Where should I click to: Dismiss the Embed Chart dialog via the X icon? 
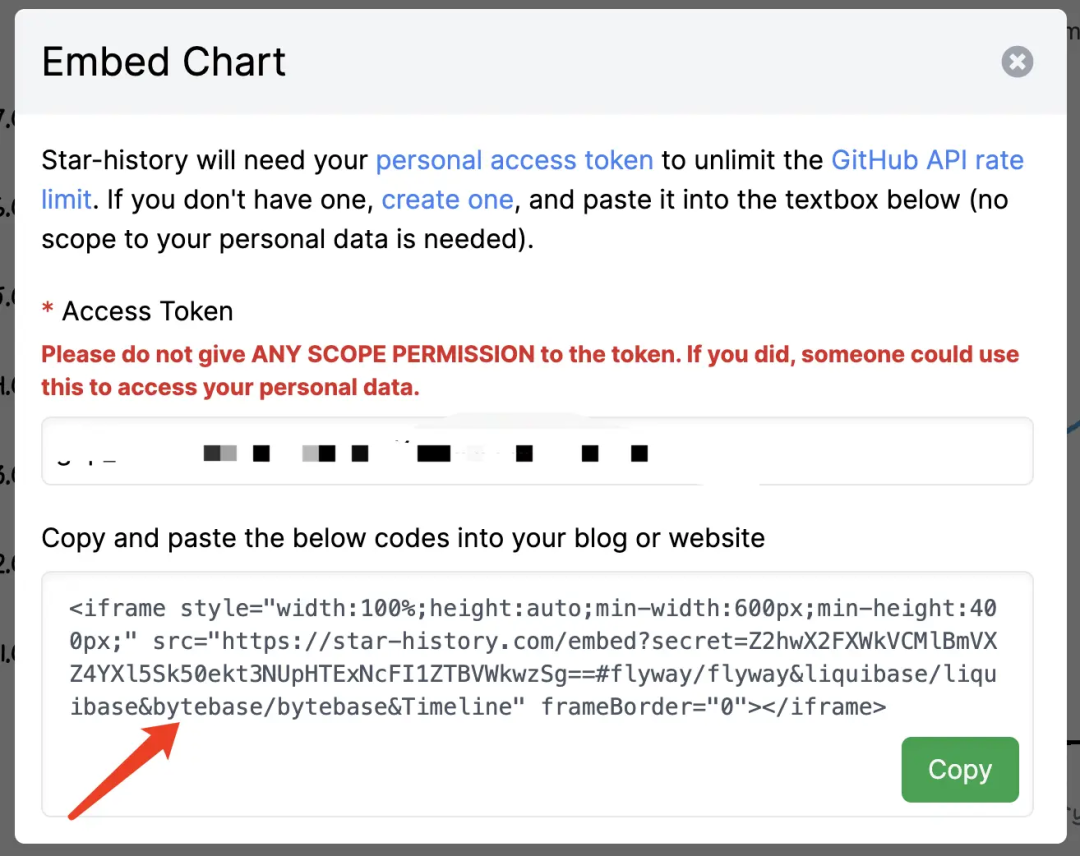[x=1017, y=62]
